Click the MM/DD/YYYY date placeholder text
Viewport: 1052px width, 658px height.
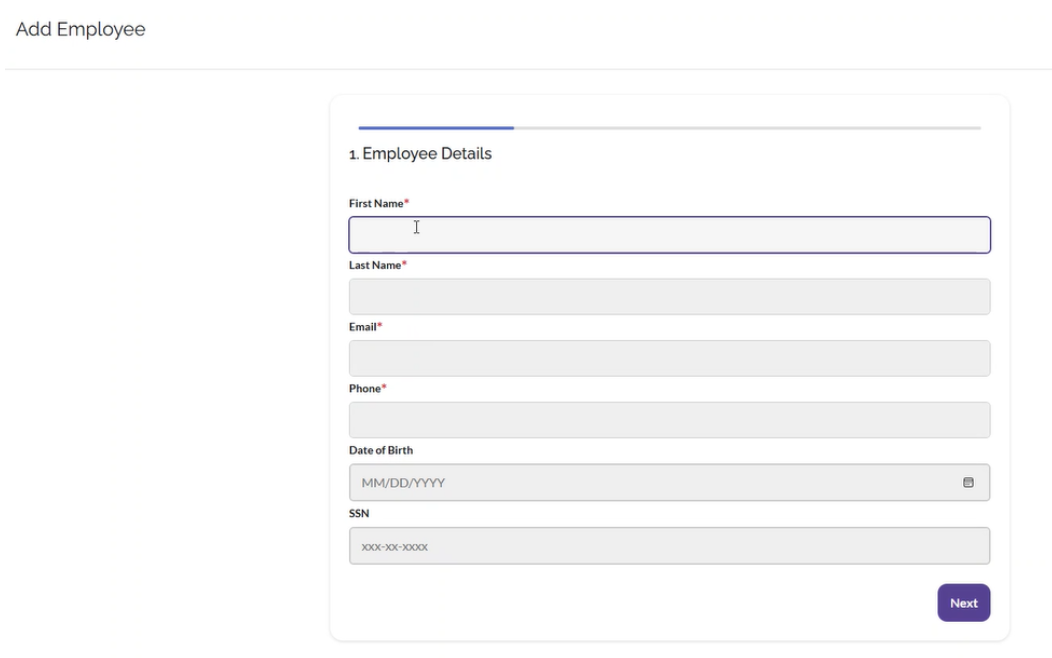403,483
